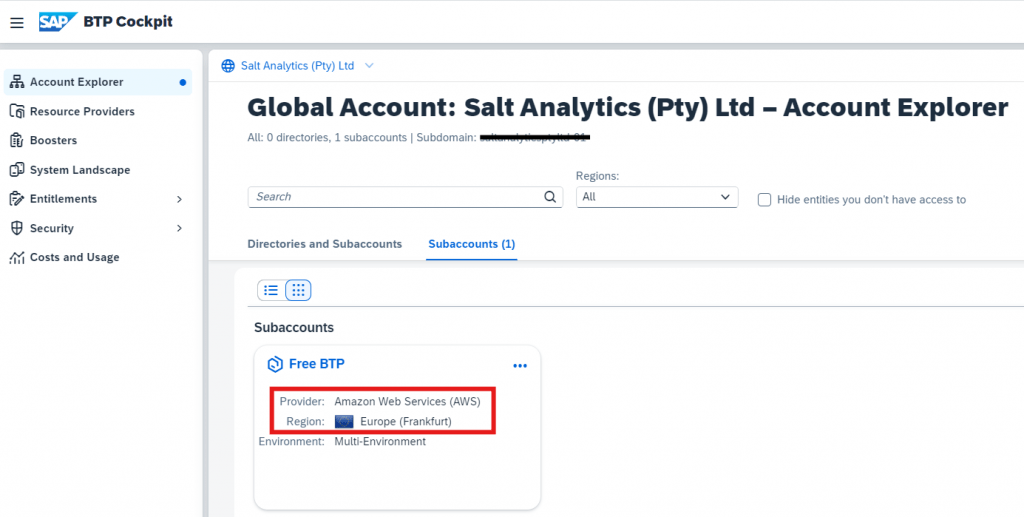
Task: Click the Salt Analytics (Pty) Ltd breadcrumb link
Action: (x=297, y=66)
